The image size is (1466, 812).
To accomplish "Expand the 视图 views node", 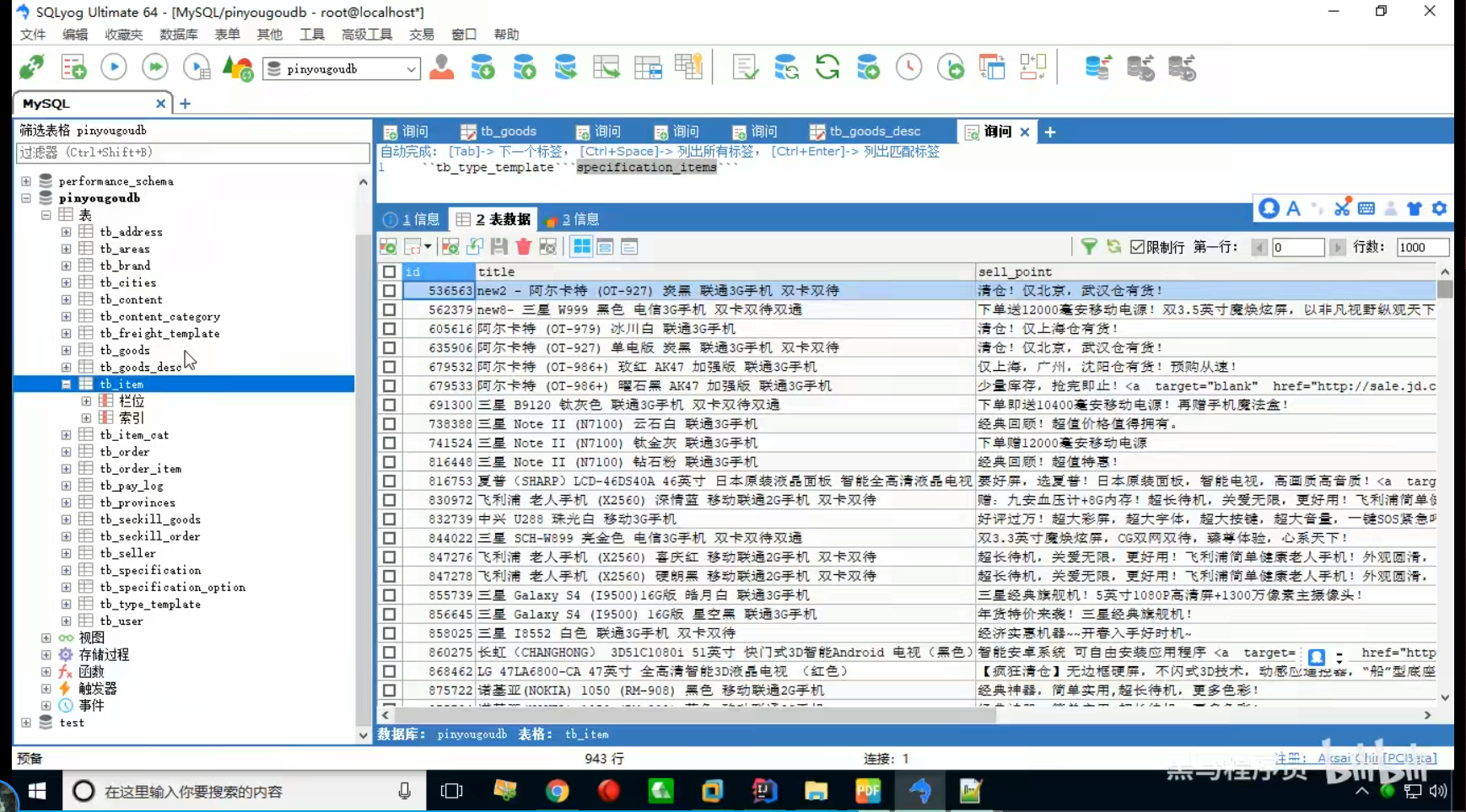I will pyautogui.click(x=46, y=637).
